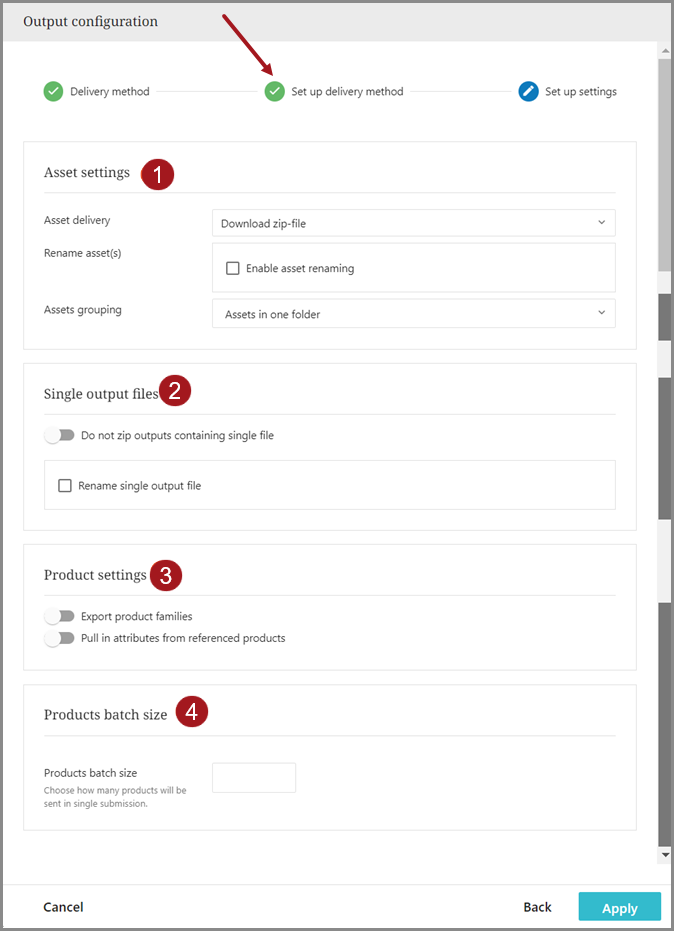Click the Products batch size input field

click(254, 778)
